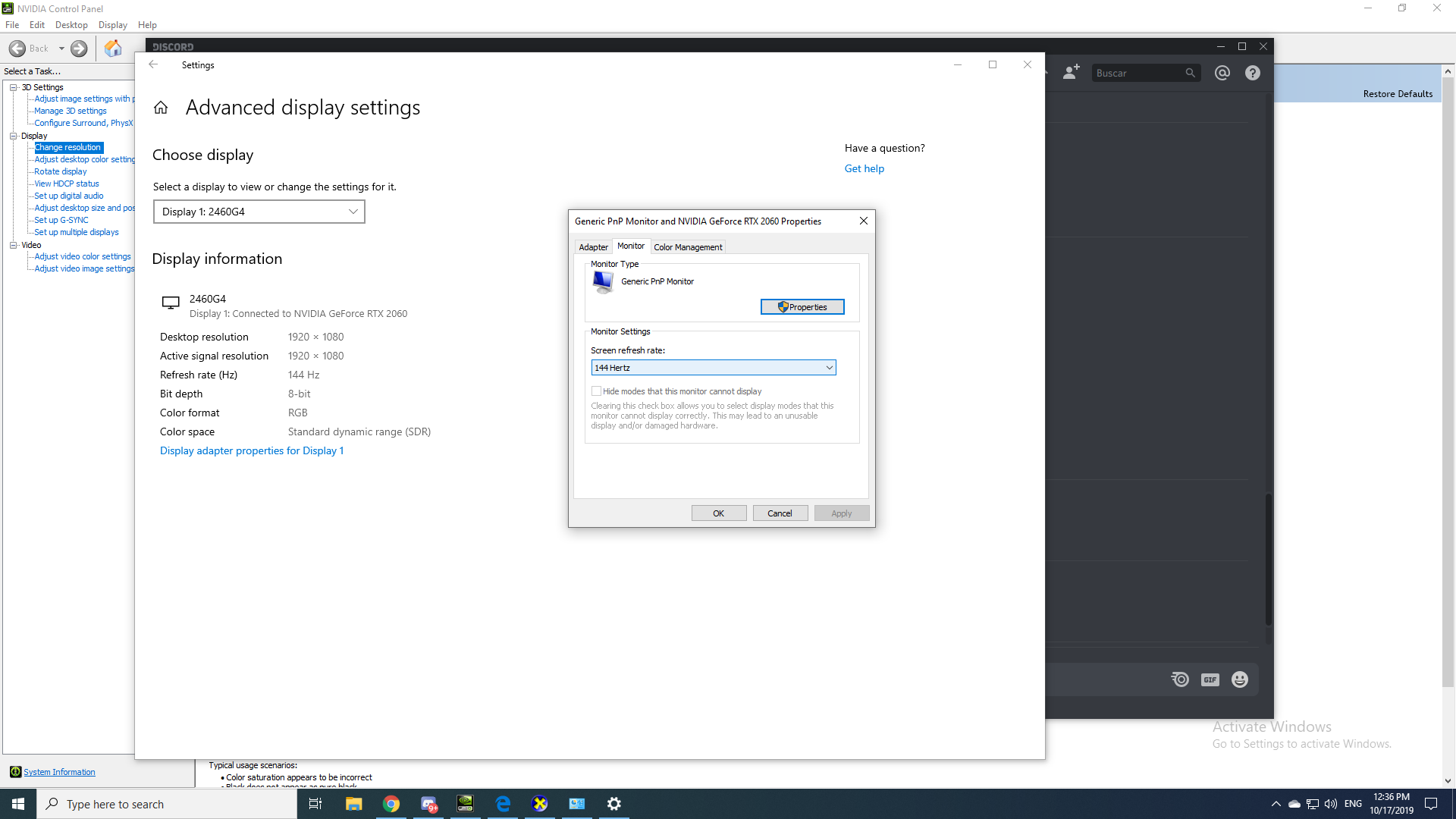Toggle Hide modes that this monitor cannot display
Screen dimensions: 1456x819
597,391
